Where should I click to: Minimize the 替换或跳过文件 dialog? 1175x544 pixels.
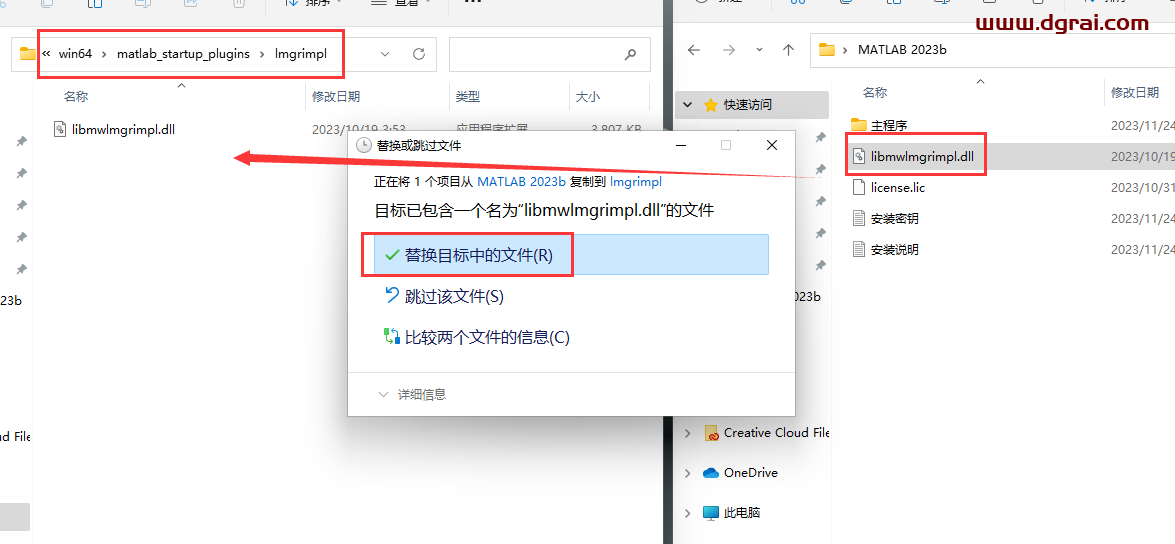click(x=680, y=145)
